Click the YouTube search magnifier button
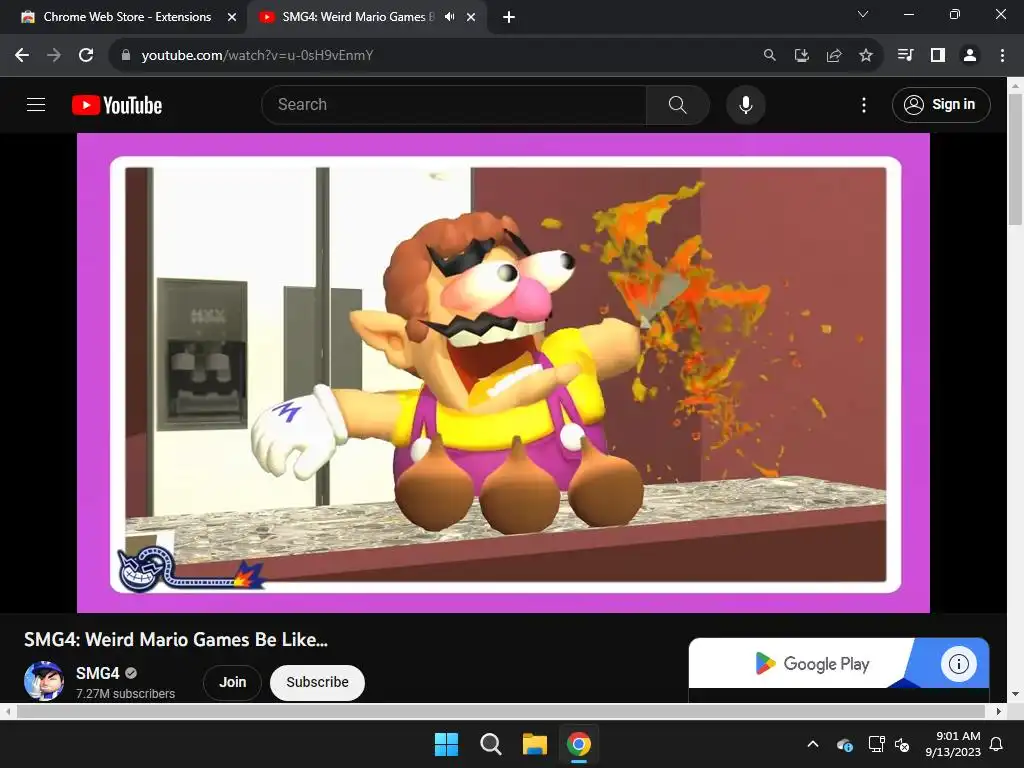The image size is (1024, 768). coord(678,104)
